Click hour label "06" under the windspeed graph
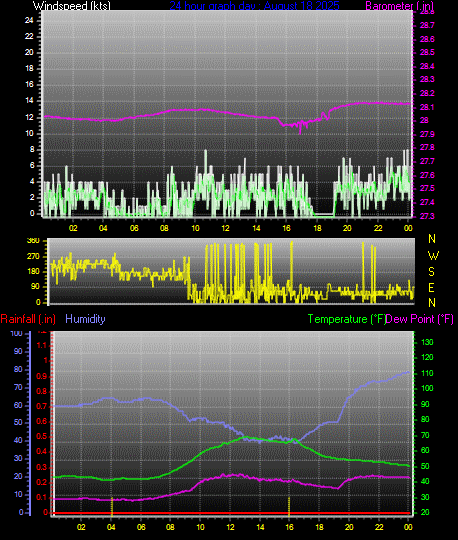The width and height of the screenshot is (458, 540). click(x=134, y=228)
